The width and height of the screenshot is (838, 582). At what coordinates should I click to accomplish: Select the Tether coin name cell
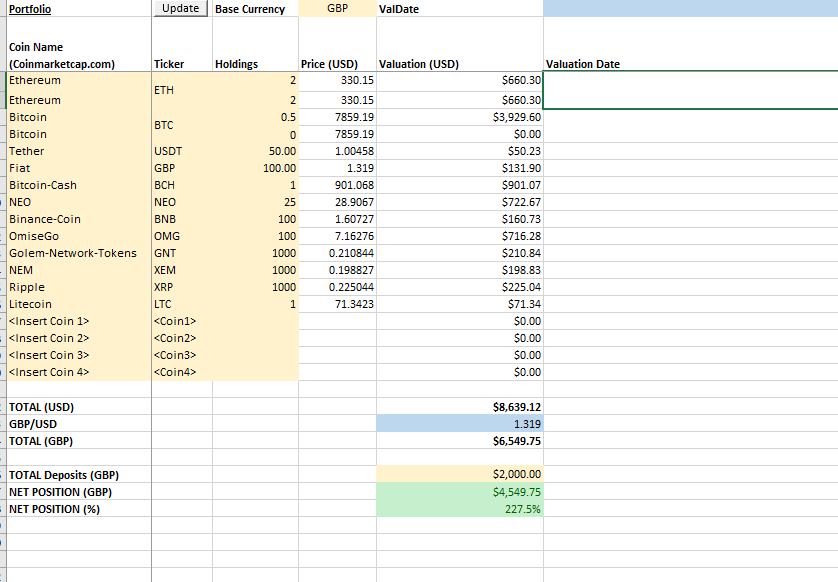(79, 151)
